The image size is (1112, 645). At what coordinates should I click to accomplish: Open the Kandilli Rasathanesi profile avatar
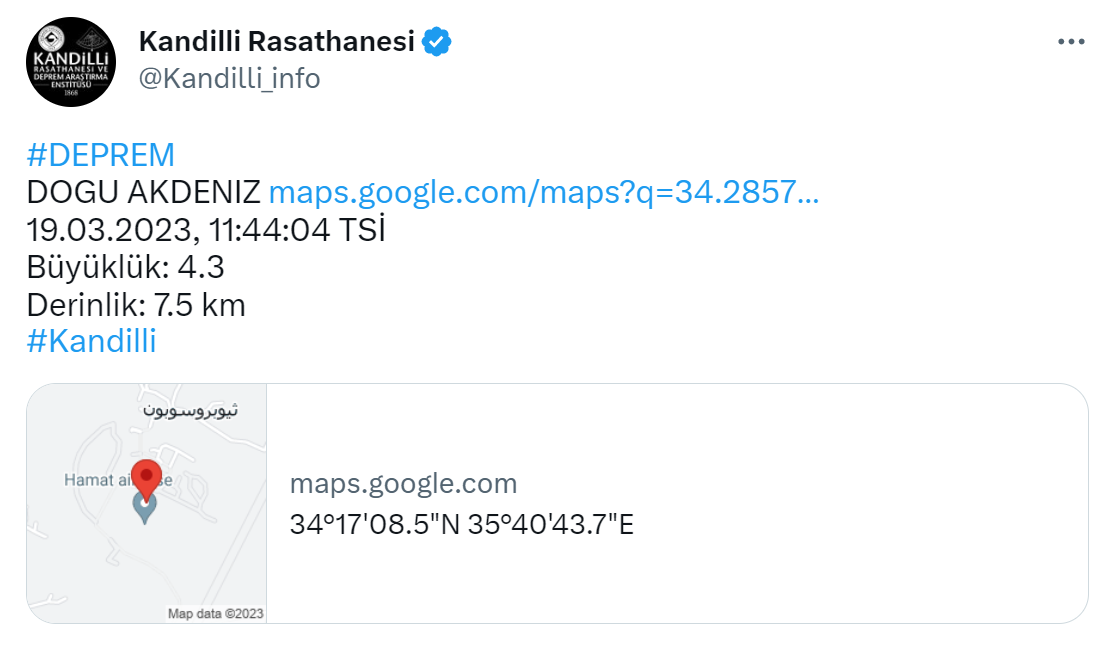click(x=71, y=62)
